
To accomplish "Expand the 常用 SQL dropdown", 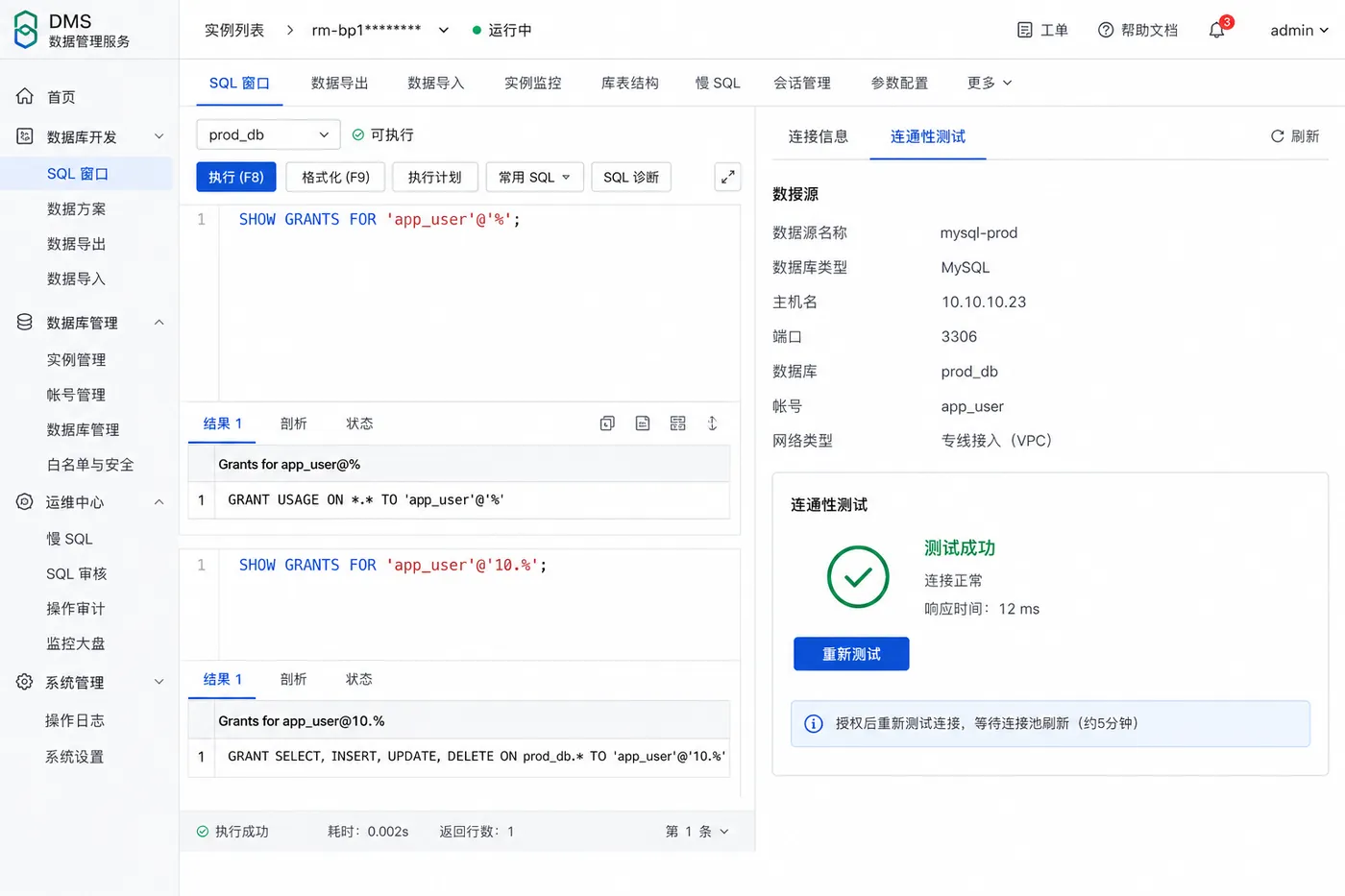I will tap(534, 177).
